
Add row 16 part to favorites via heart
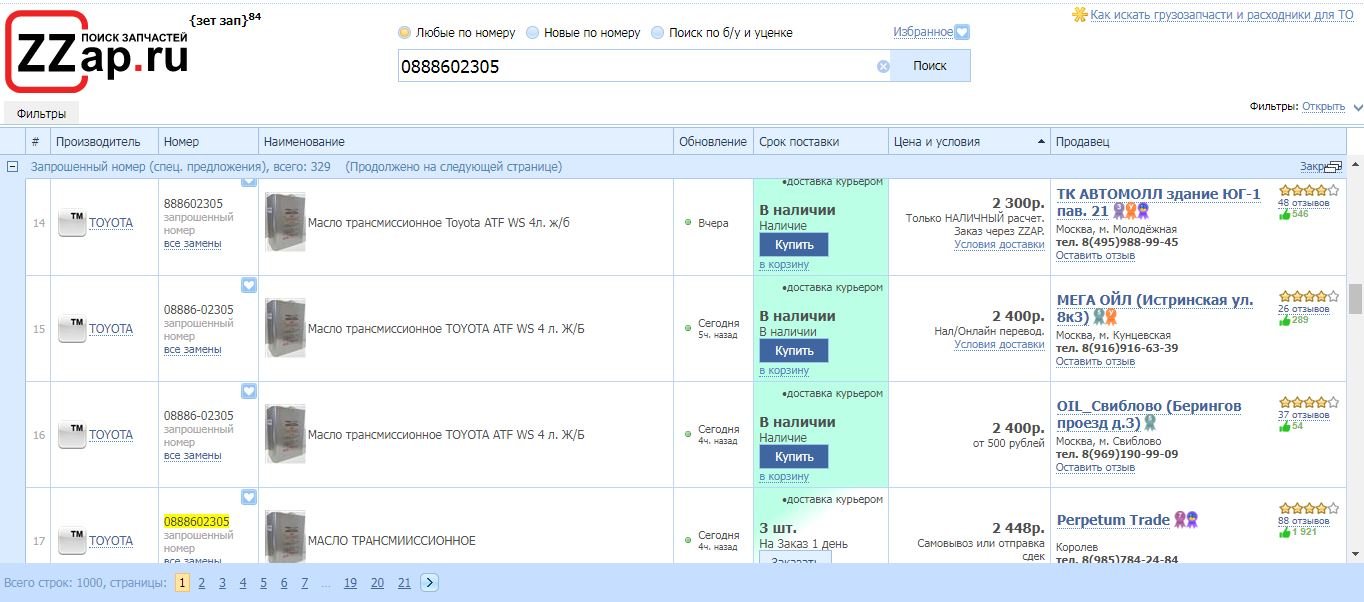(249, 391)
